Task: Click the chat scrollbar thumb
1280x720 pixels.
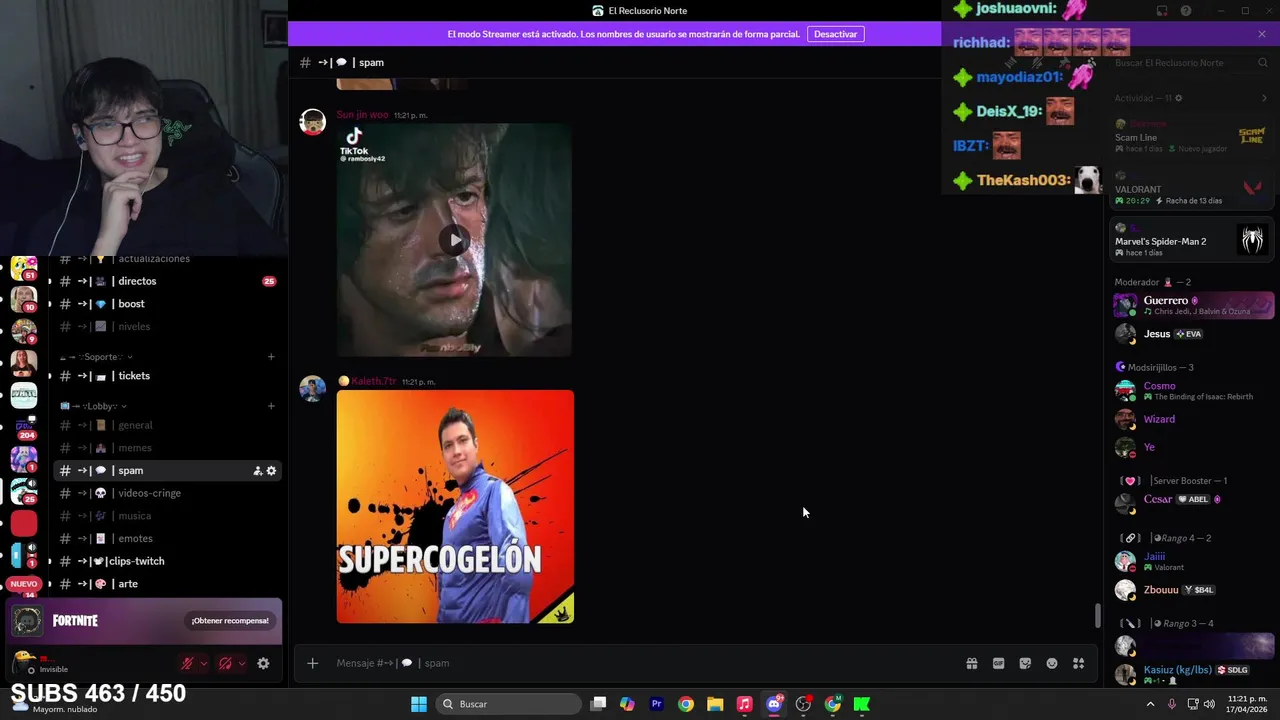Action: coord(1098,616)
